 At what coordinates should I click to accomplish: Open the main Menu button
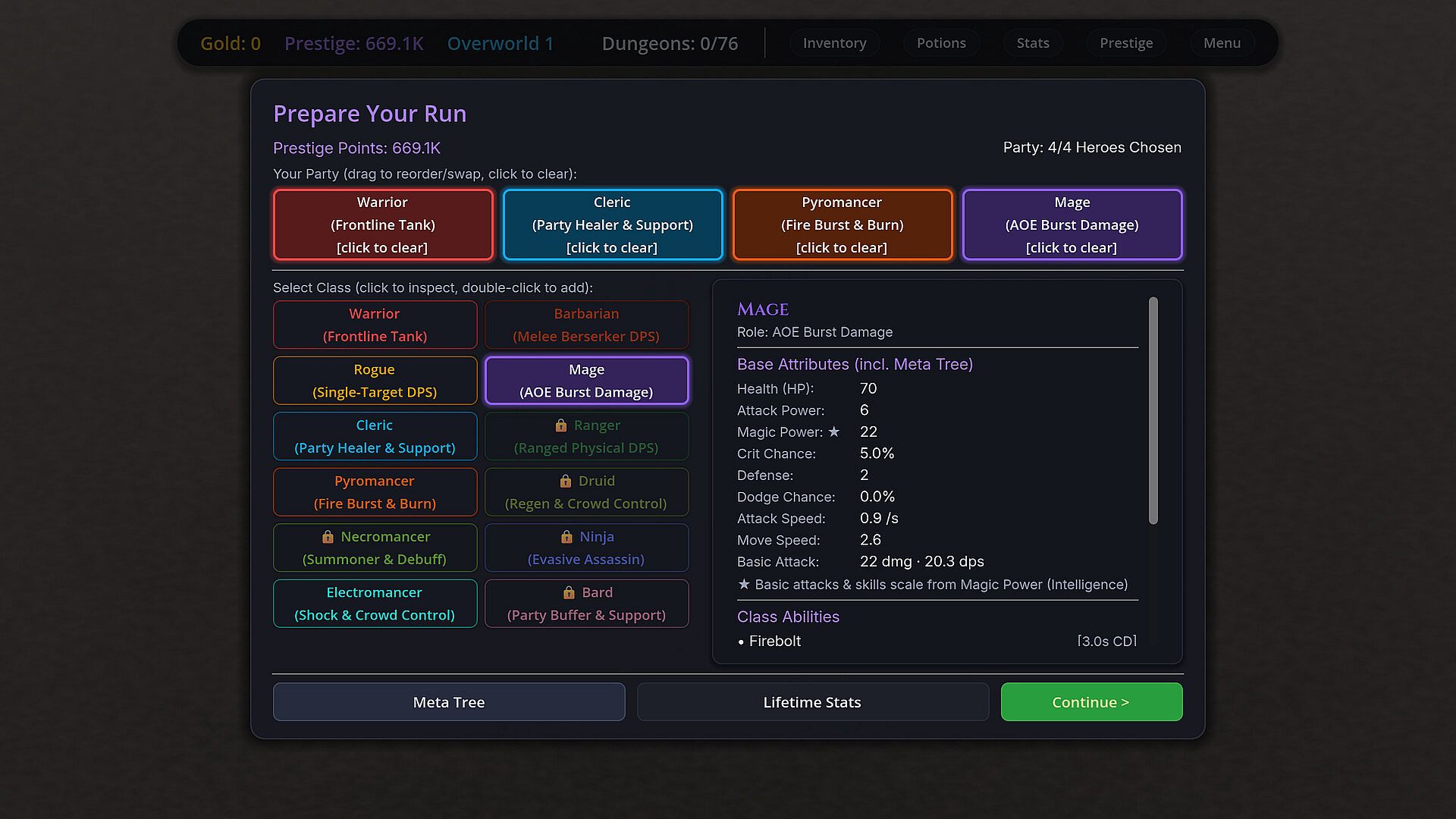1222,43
